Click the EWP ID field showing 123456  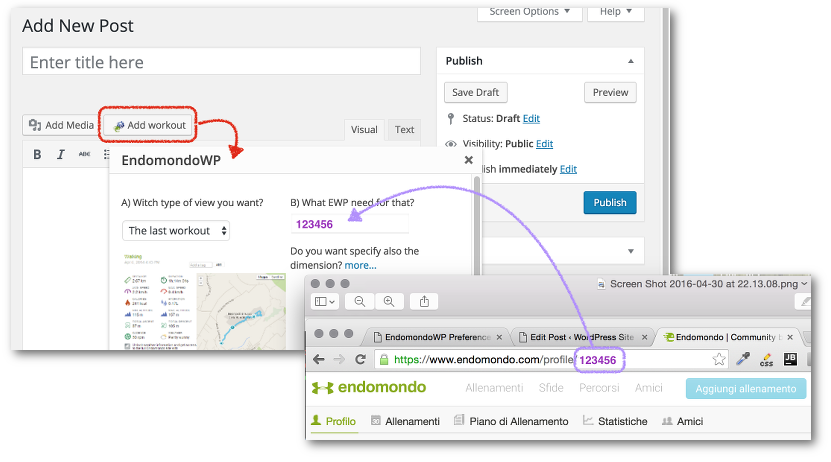[350, 224]
